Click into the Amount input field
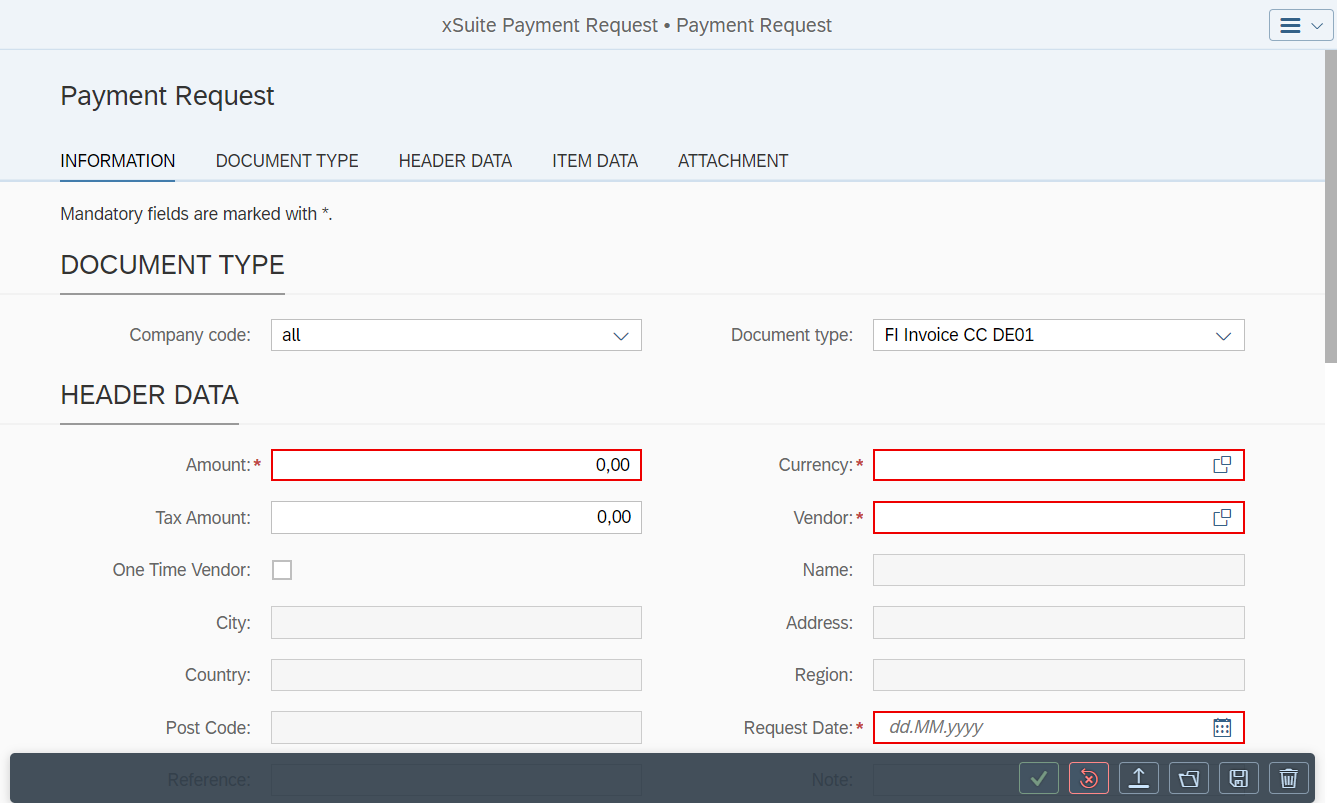Image resolution: width=1337 pixels, height=803 pixels. pyautogui.click(x=455, y=465)
